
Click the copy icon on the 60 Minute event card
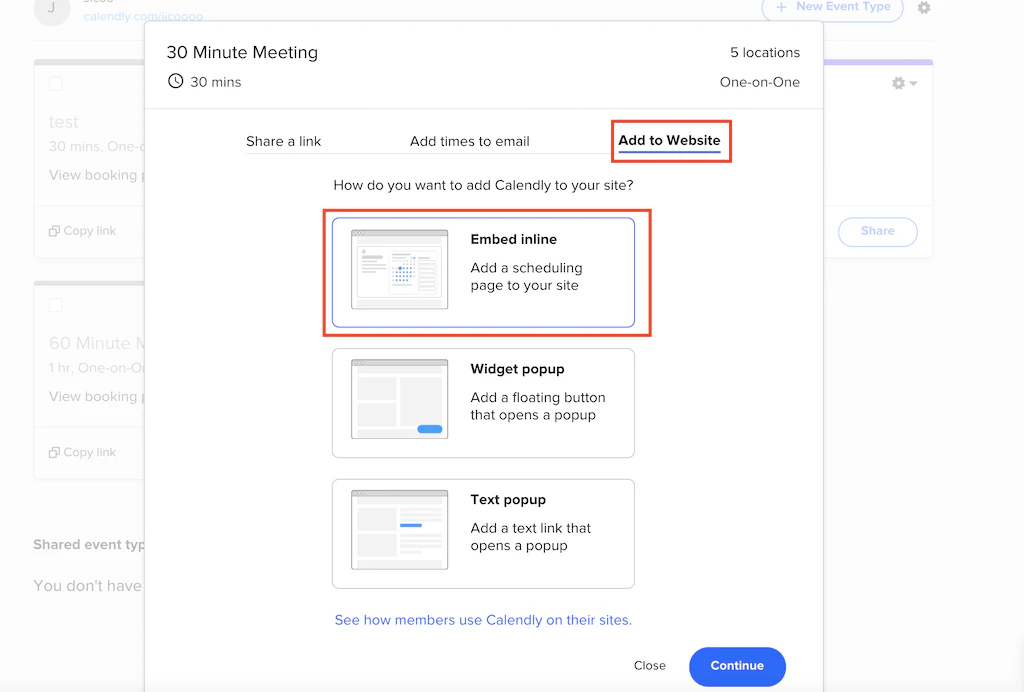pos(55,452)
